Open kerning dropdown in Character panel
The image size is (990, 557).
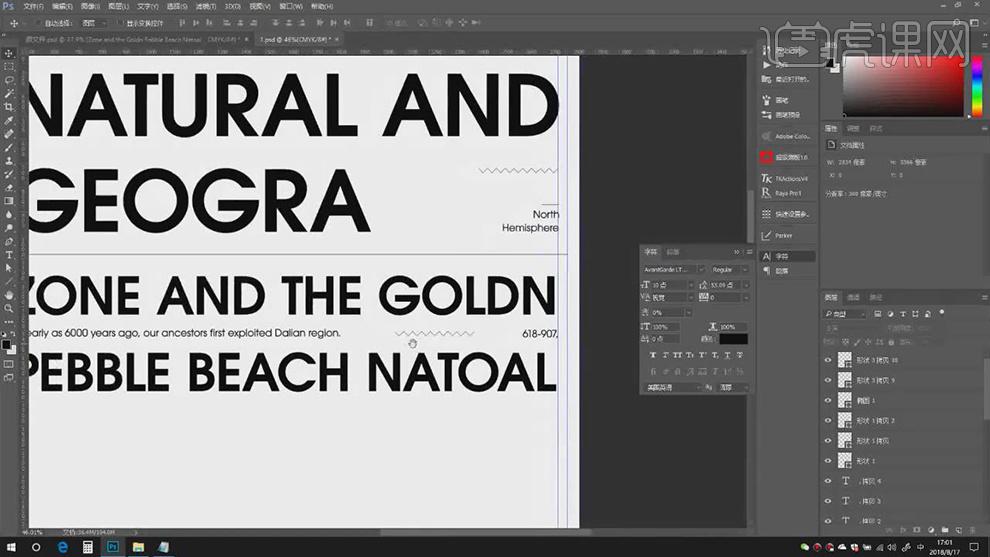pyautogui.click(x=691, y=297)
